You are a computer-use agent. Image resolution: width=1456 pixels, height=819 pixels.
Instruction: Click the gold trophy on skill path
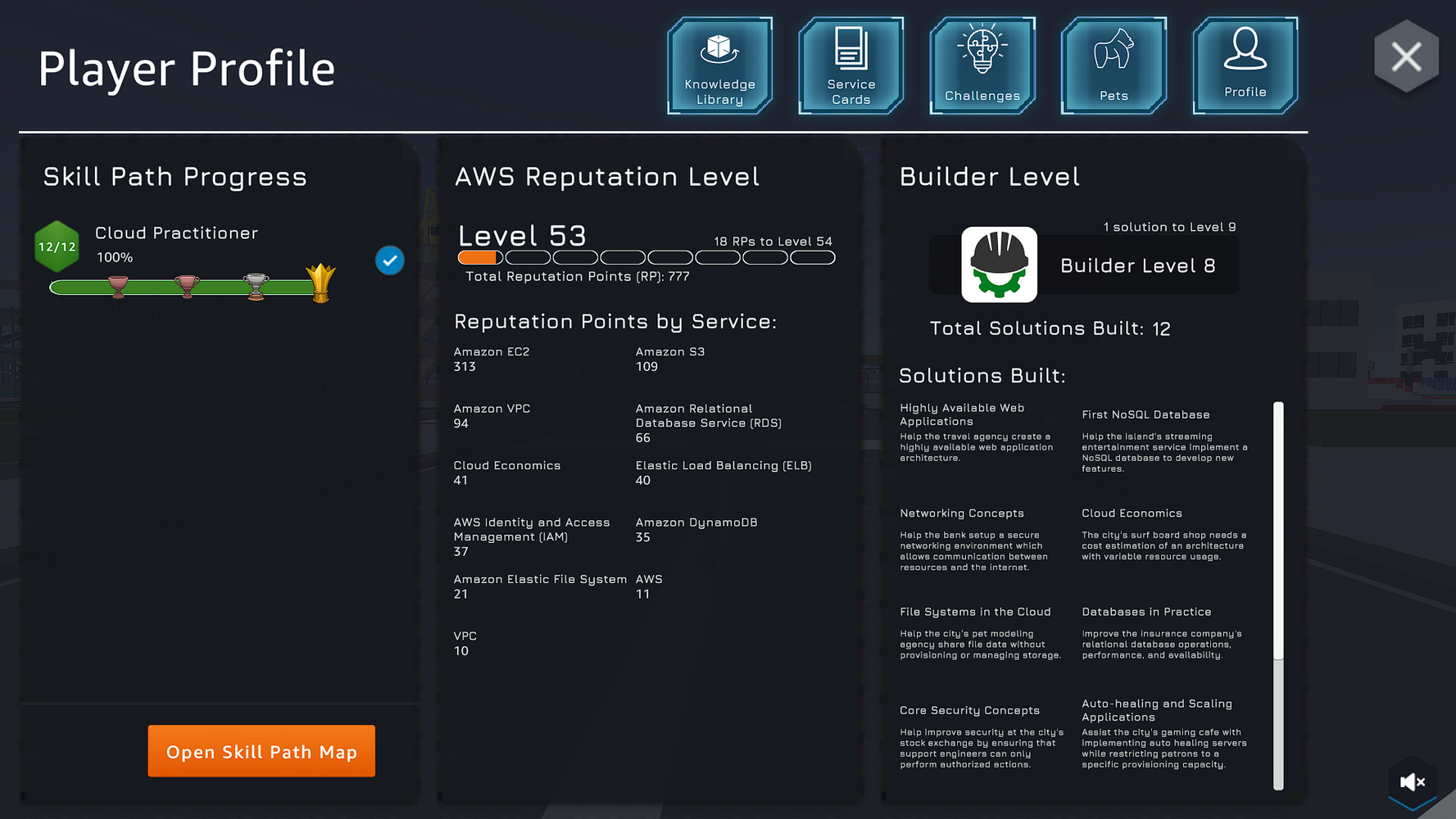point(320,283)
